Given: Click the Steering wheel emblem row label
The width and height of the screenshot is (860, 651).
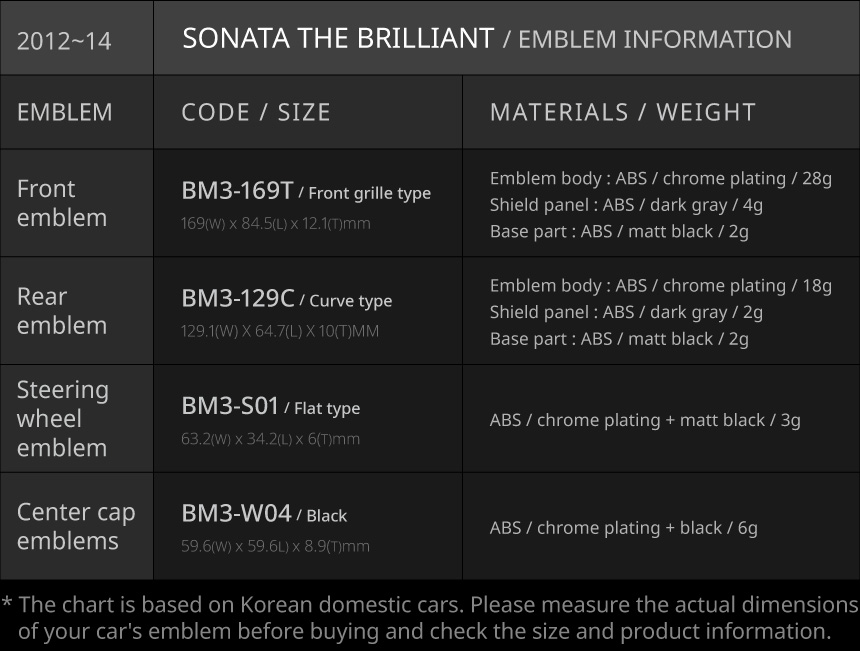Looking at the screenshot, I should (x=63, y=418).
